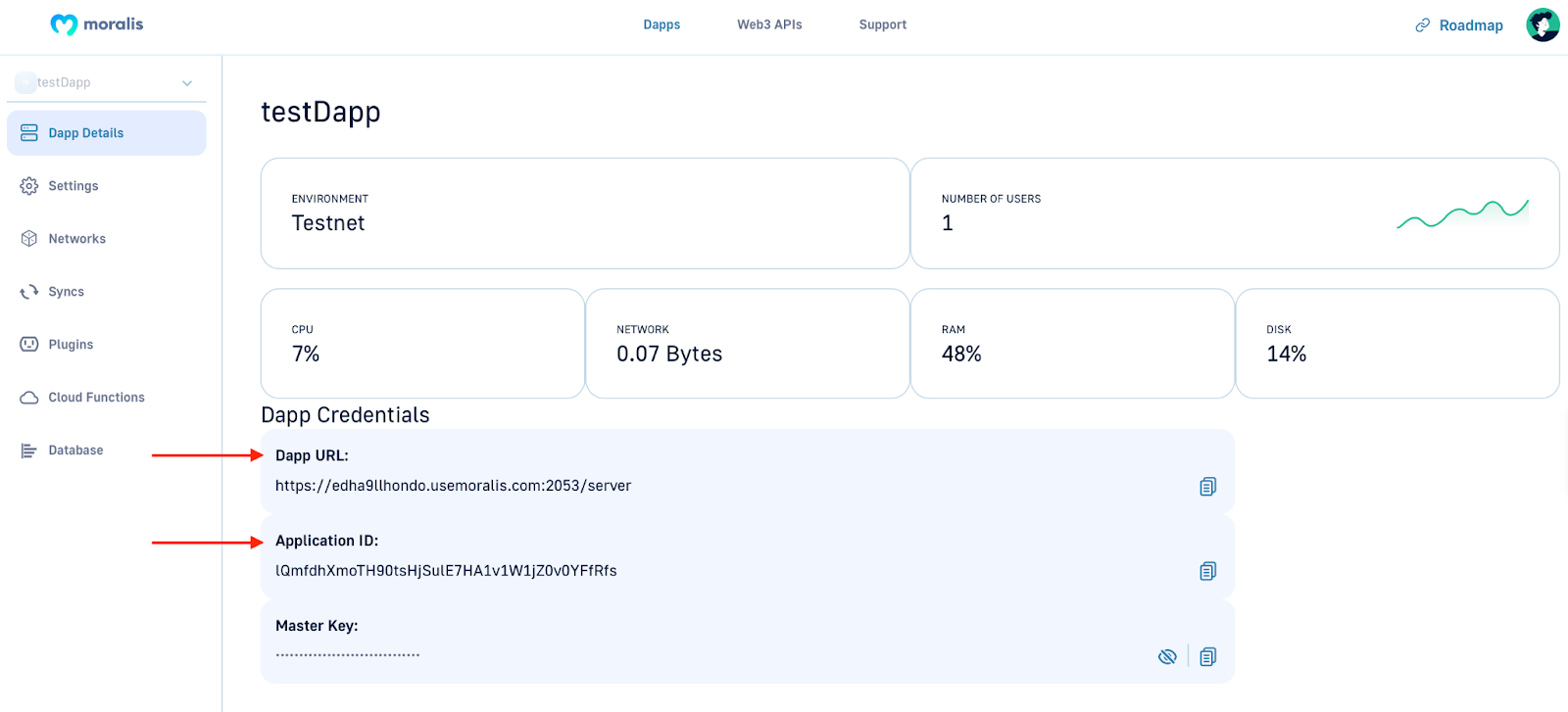
Task: Toggle Master Key visibility eye icon
Action: point(1167,656)
